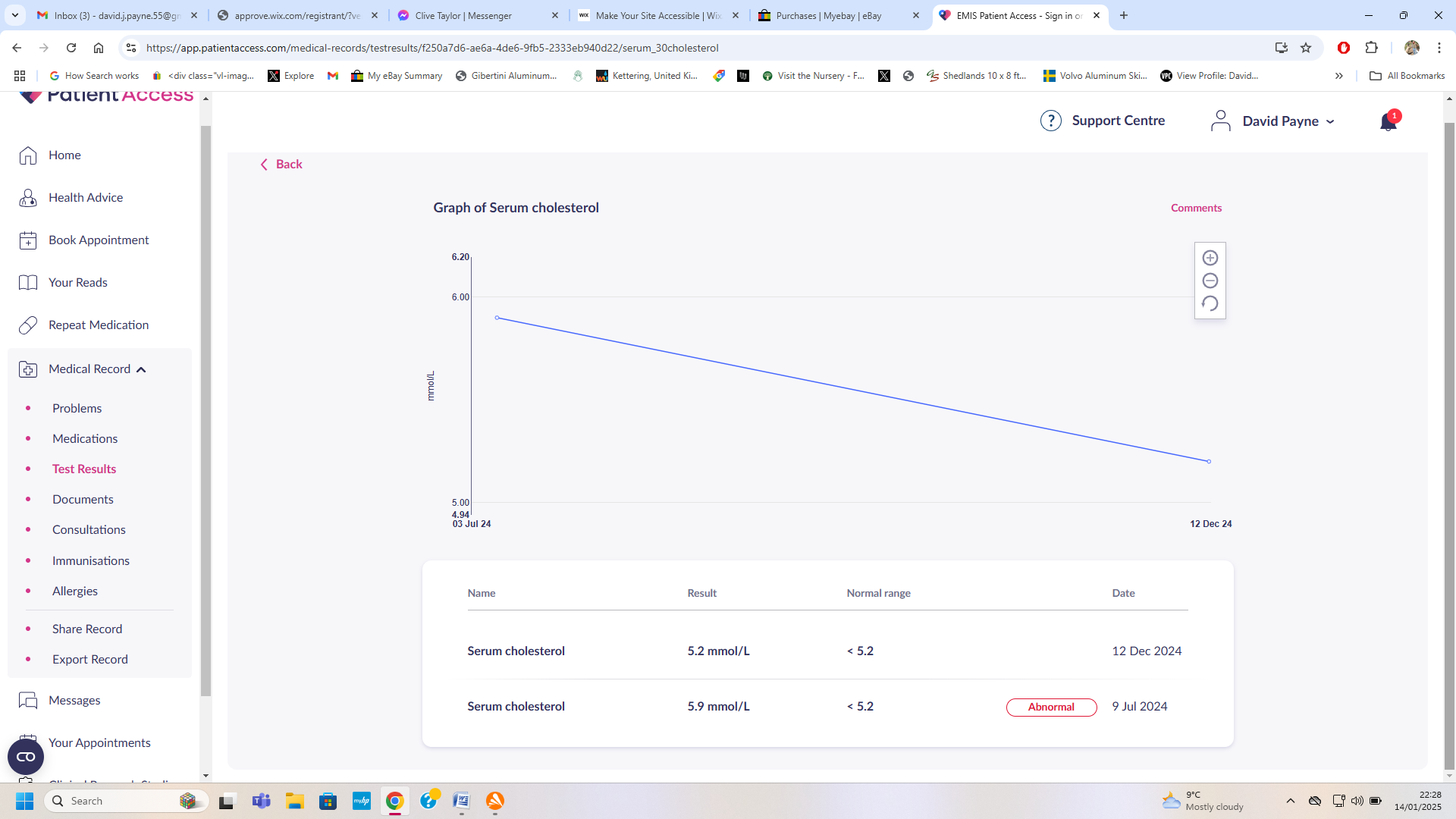This screenshot has height=819, width=1456.
Task: Open Home from the sidebar house icon
Action: [28, 155]
